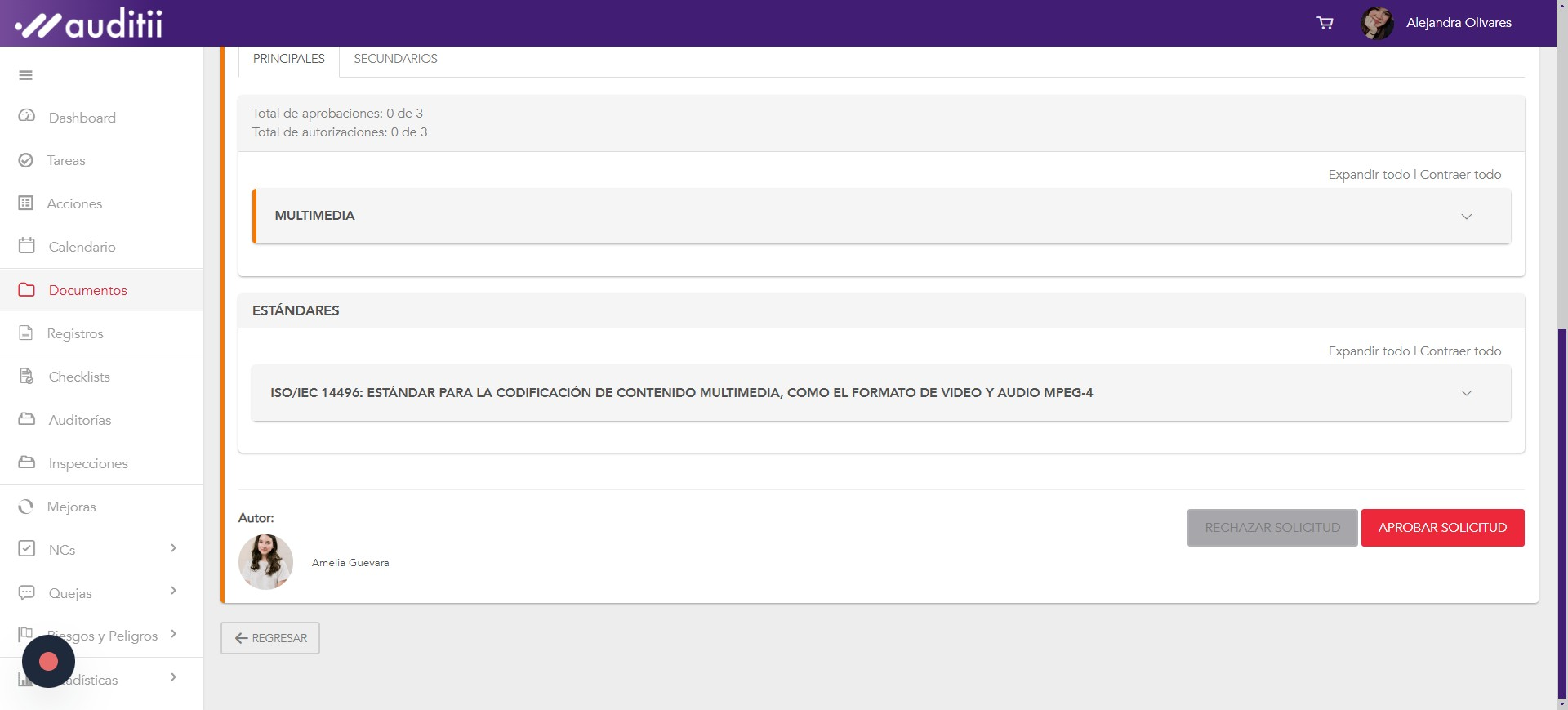The width and height of the screenshot is (1568, 710).
Task: Expand the NCs submenu arrow
Action: 173,548
